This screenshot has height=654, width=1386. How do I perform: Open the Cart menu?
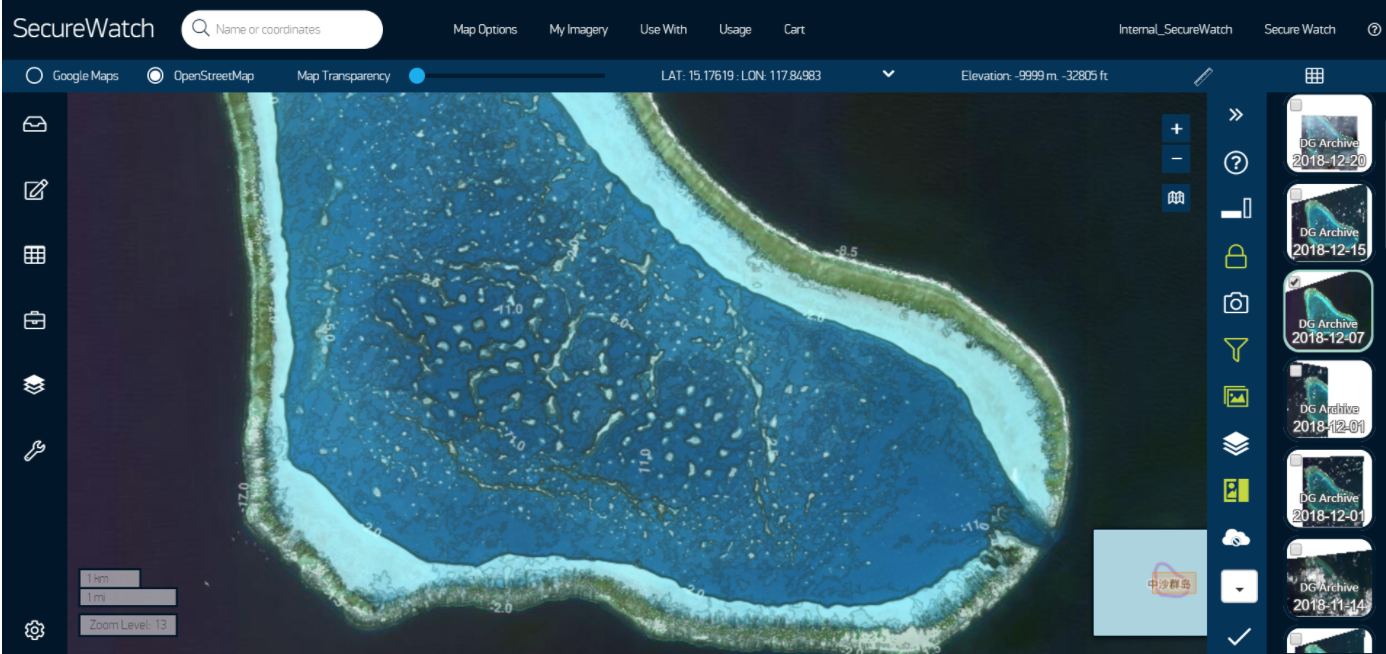(x=794, y=30)
